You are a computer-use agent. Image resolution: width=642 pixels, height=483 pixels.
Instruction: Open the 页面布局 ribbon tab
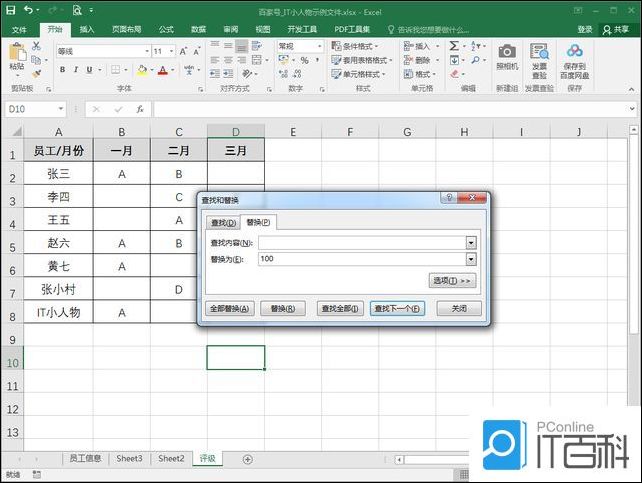(125, 30)
